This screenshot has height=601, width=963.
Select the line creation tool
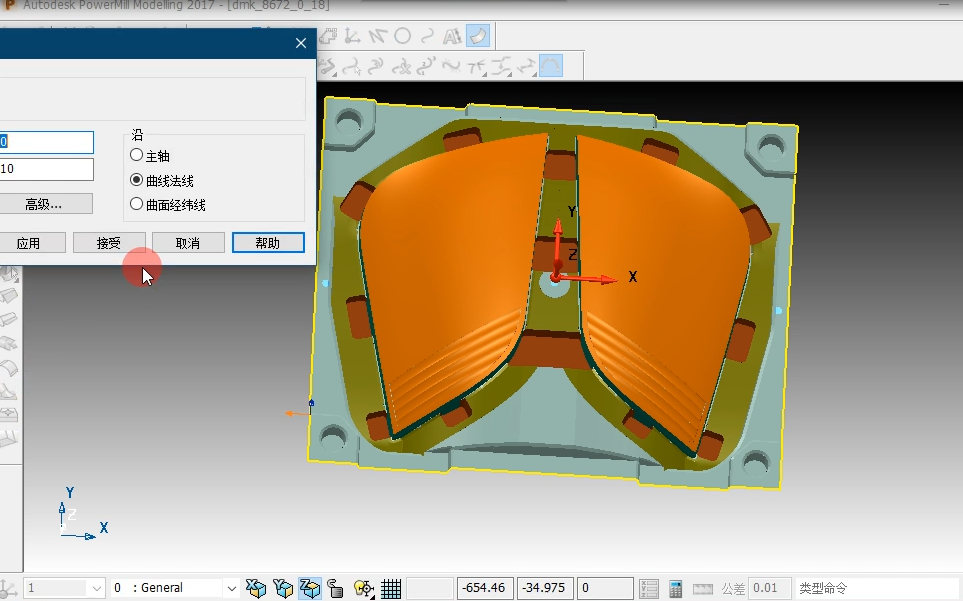coord(377,37)
